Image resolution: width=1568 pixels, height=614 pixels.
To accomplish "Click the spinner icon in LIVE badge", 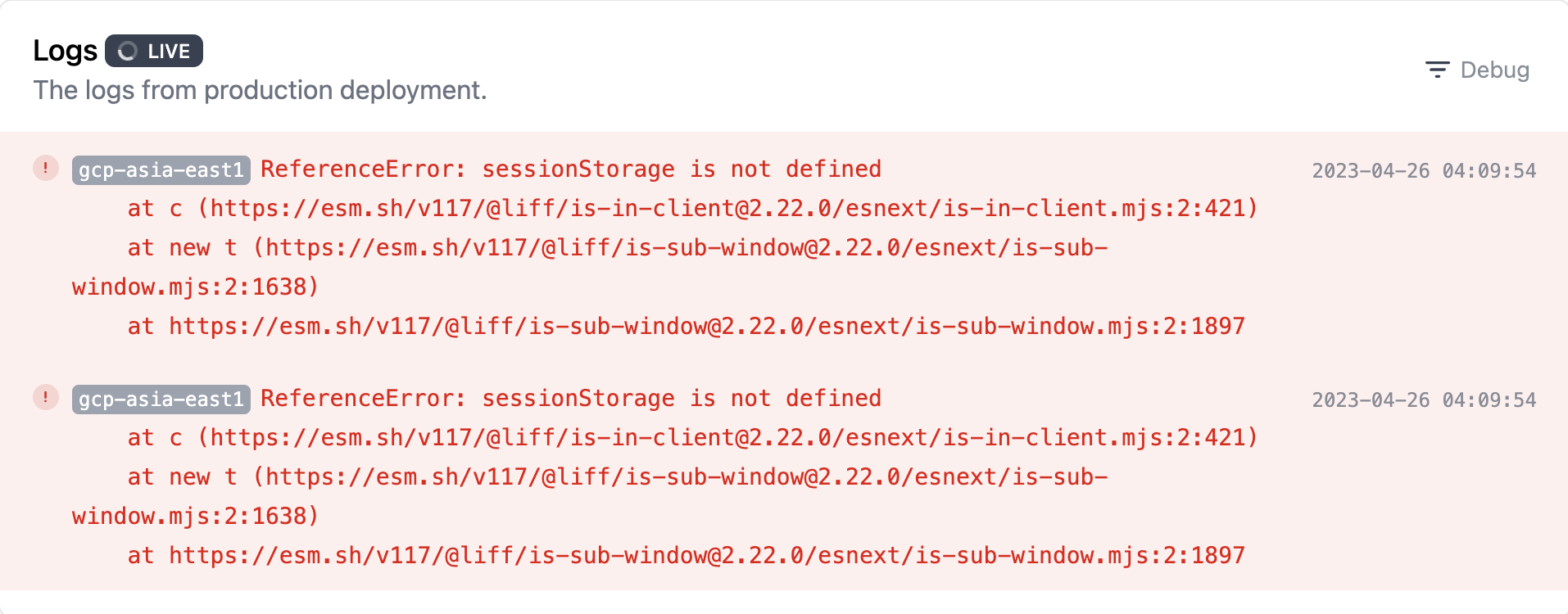I will tap(128, 52).
